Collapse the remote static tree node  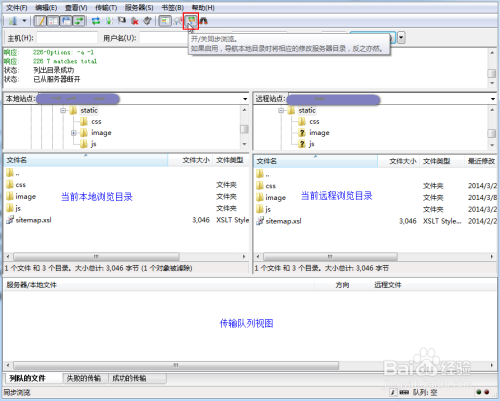281,110
